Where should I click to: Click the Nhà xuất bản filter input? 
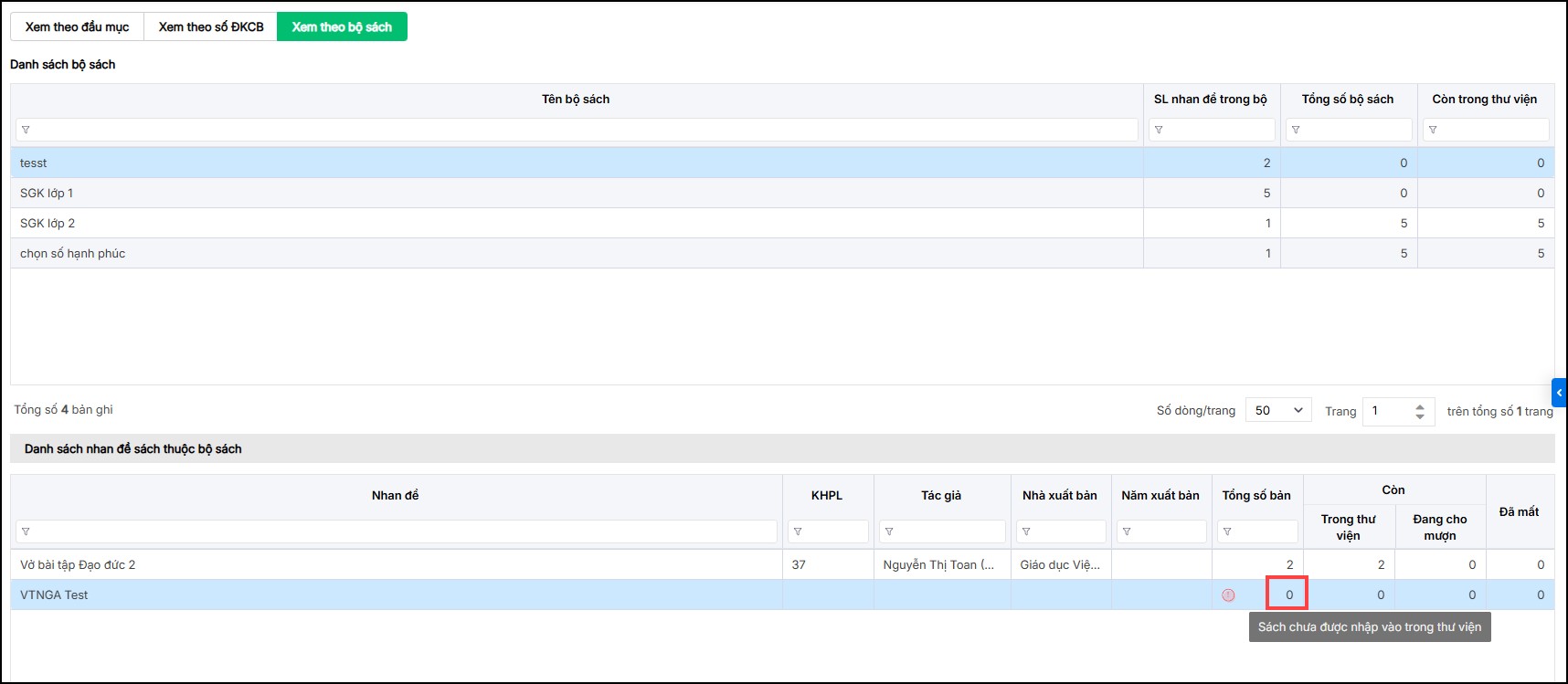1065,531
